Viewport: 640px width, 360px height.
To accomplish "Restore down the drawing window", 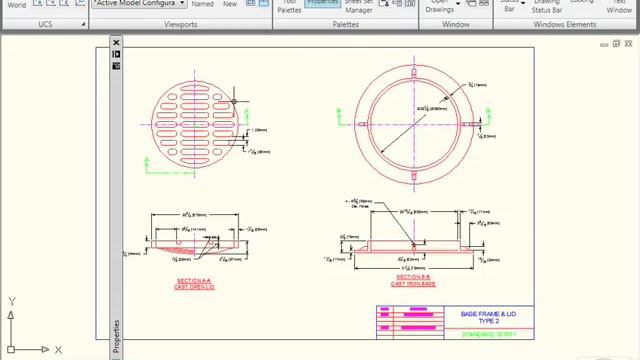I will click(x=616, y=43).
